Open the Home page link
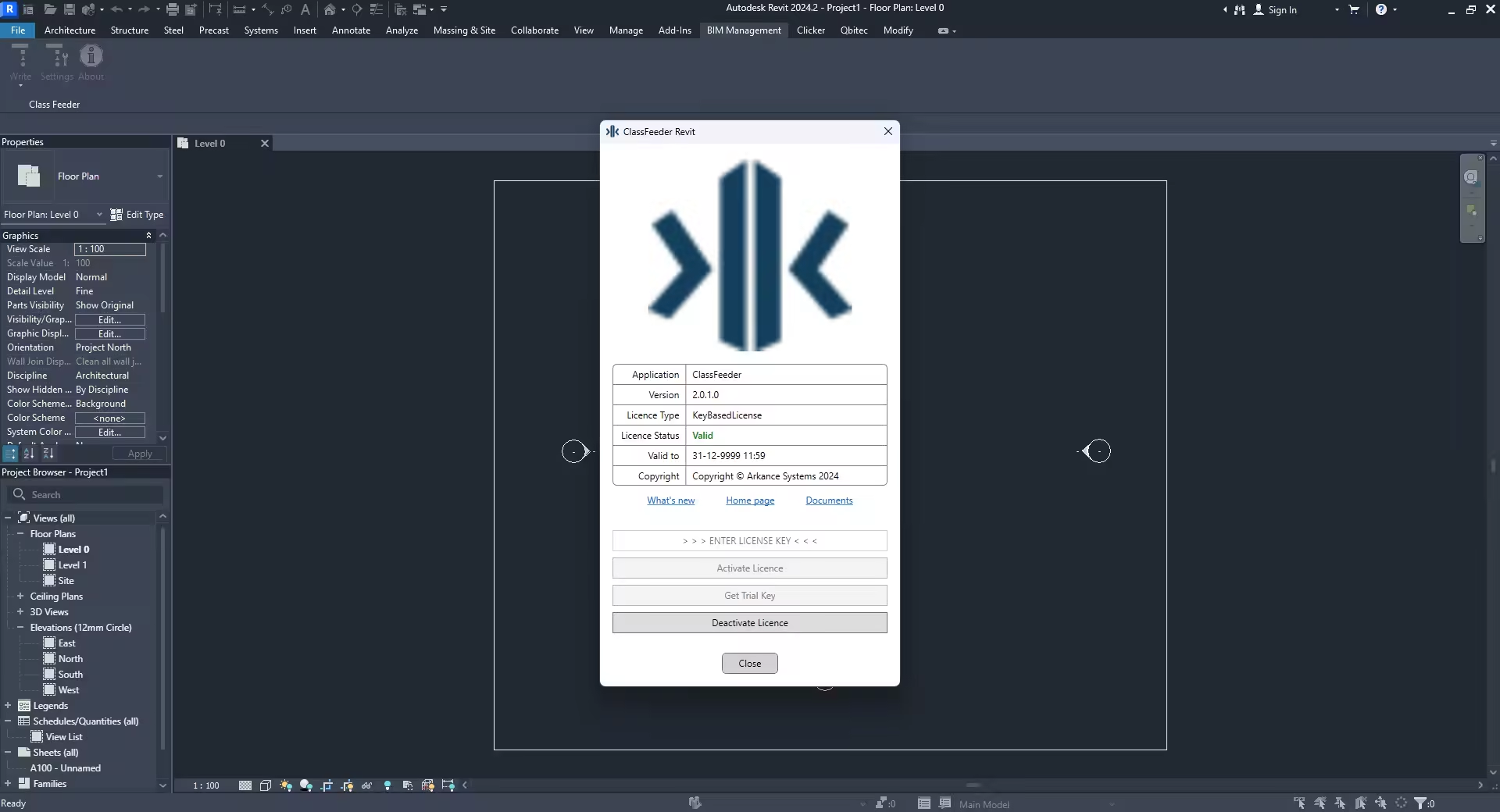 (750, 500)
